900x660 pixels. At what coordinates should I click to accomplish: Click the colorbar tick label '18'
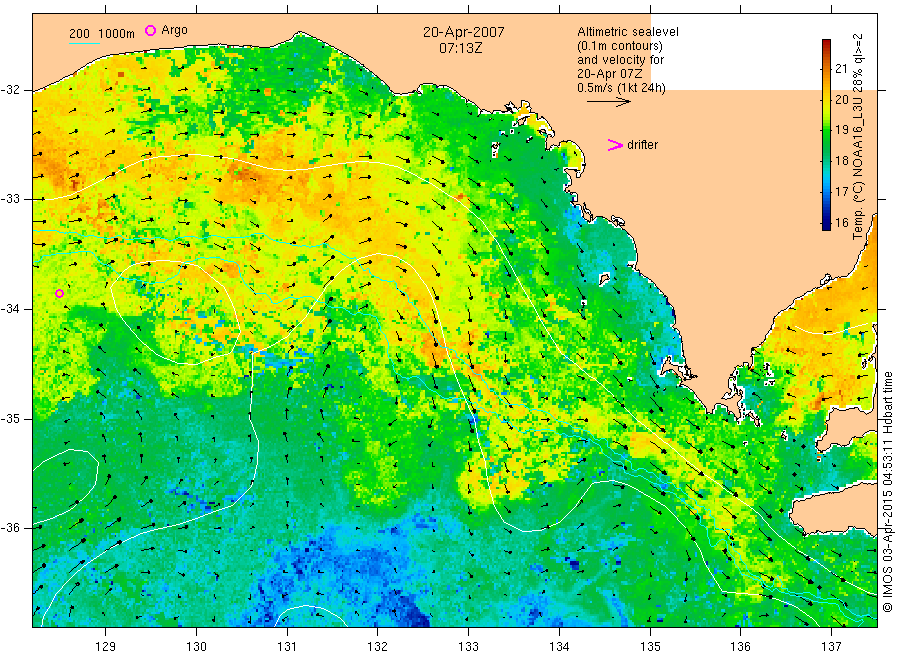pyautogui.click(x=841, y=161)
